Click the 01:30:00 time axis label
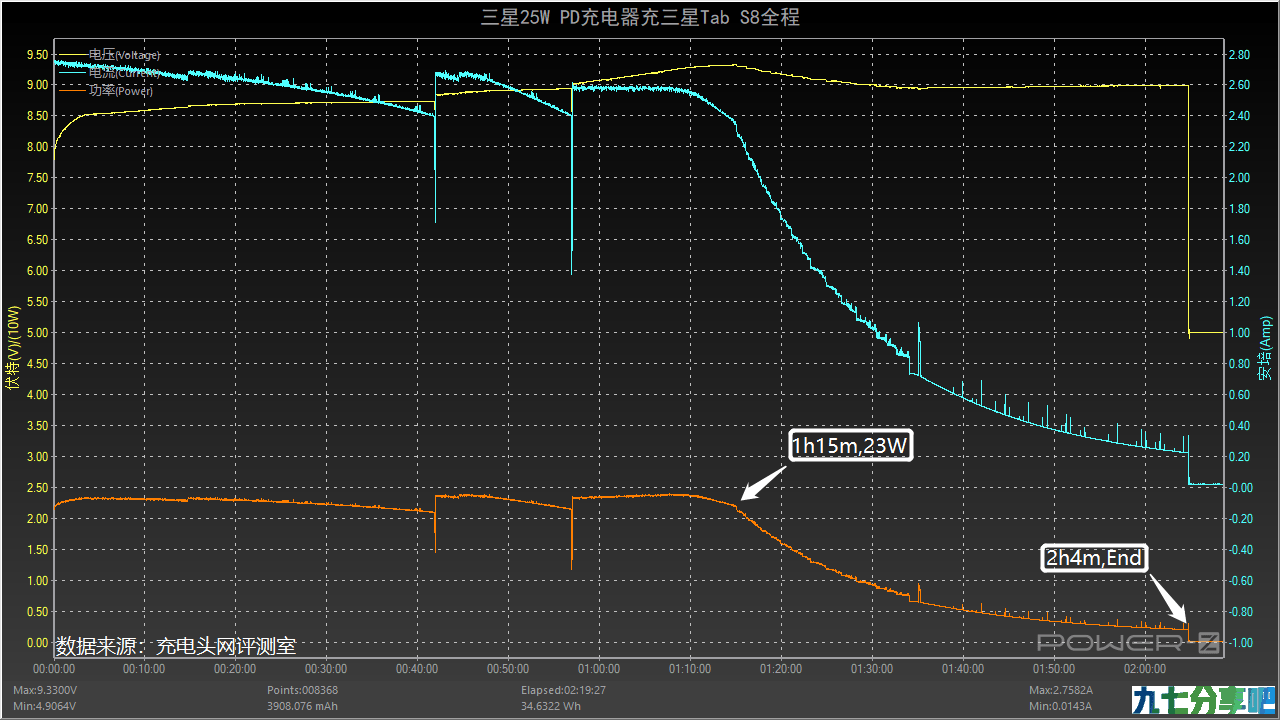Screen dimensions: 1280x720 [872, 669]
